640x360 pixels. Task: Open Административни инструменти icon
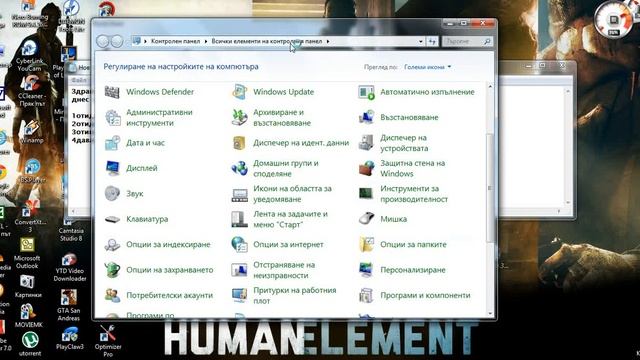tap(112, 118)
